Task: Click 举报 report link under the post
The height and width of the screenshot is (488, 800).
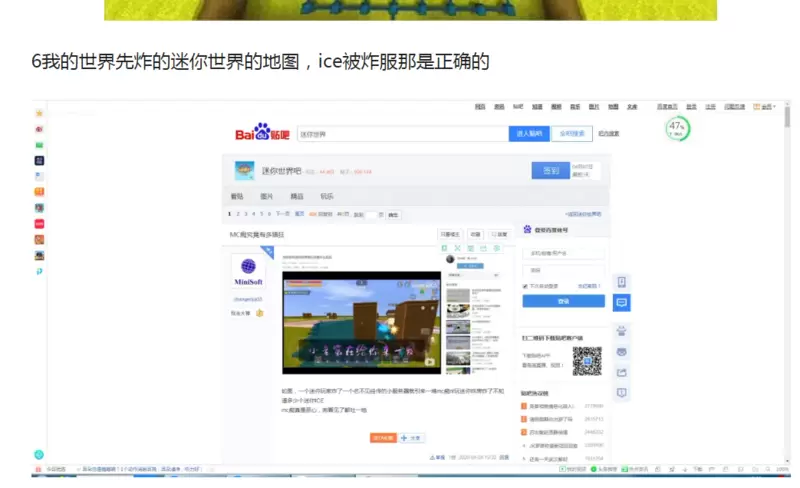Action: (437, 457)
